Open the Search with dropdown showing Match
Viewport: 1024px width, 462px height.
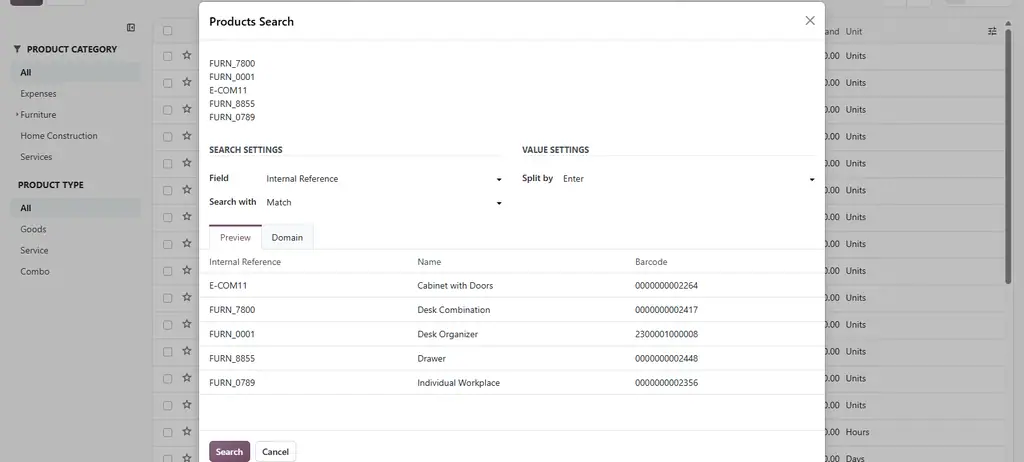[384, 203]
